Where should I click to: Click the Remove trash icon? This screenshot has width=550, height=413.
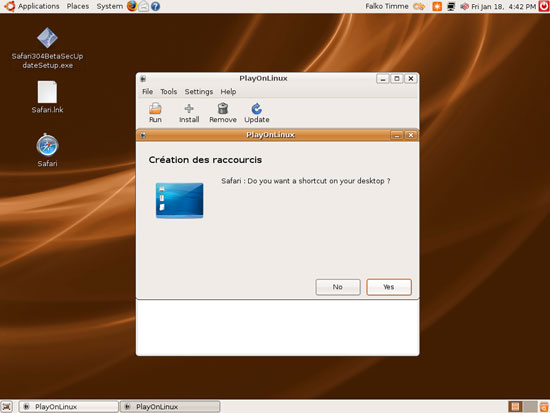coord(223,109)
